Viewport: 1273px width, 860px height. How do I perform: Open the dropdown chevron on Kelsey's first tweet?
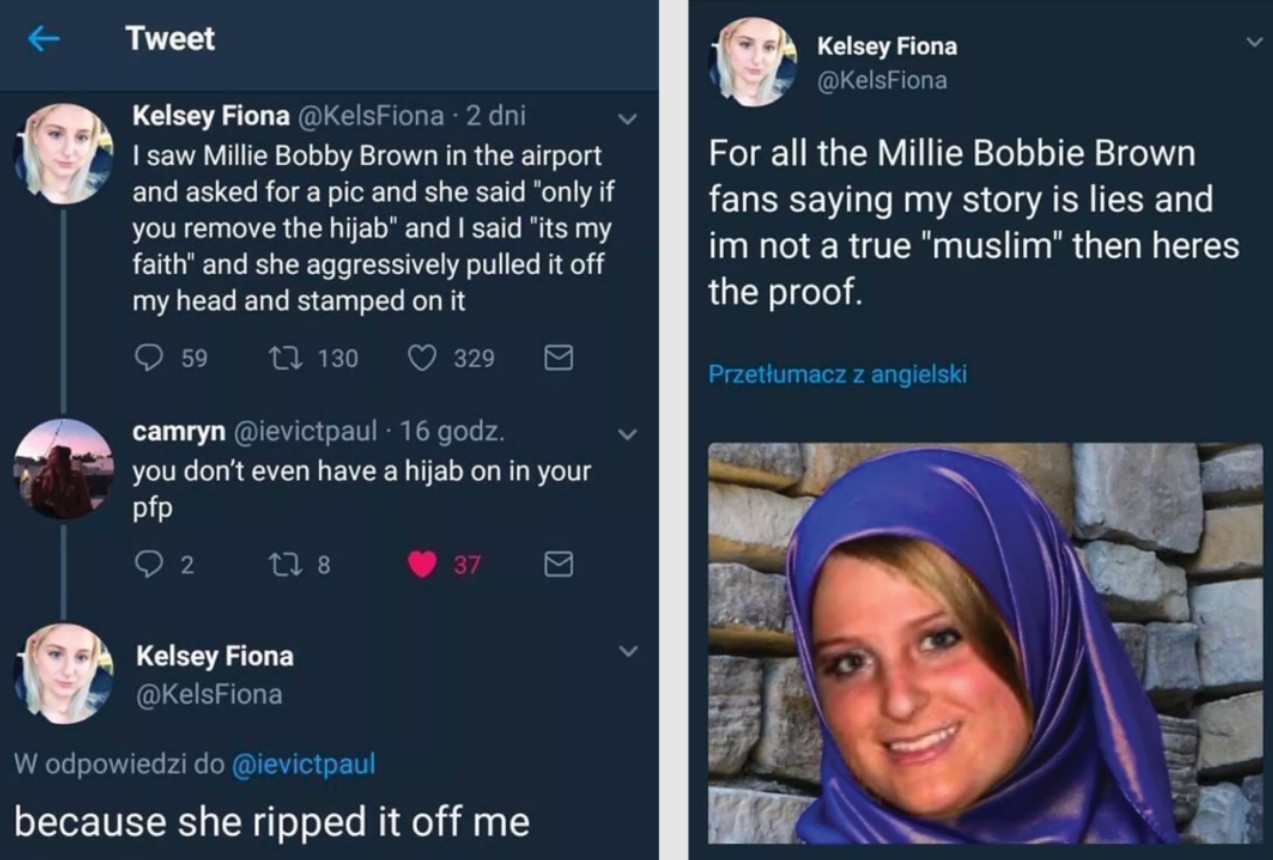(x=628, y=118)
